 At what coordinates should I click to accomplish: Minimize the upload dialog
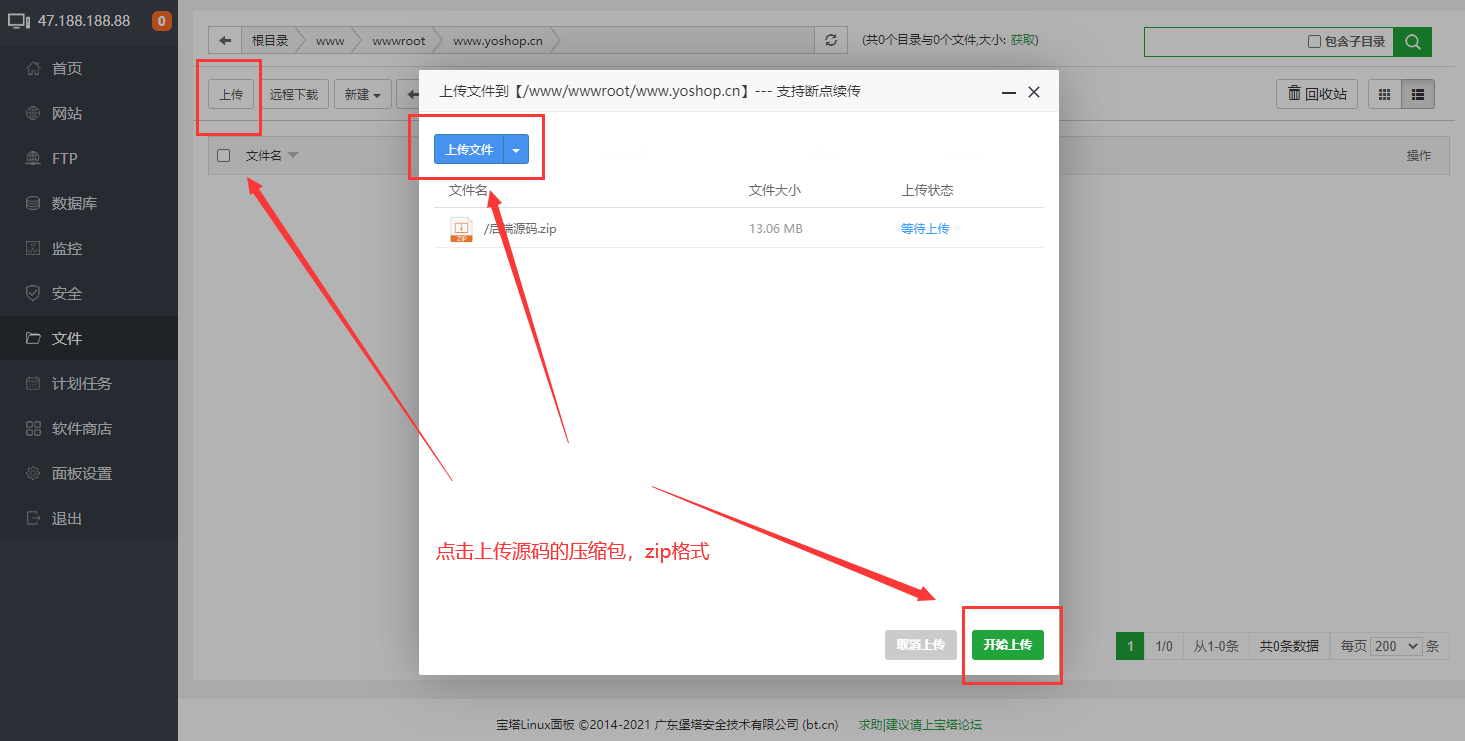click(x=1009, y=92)
